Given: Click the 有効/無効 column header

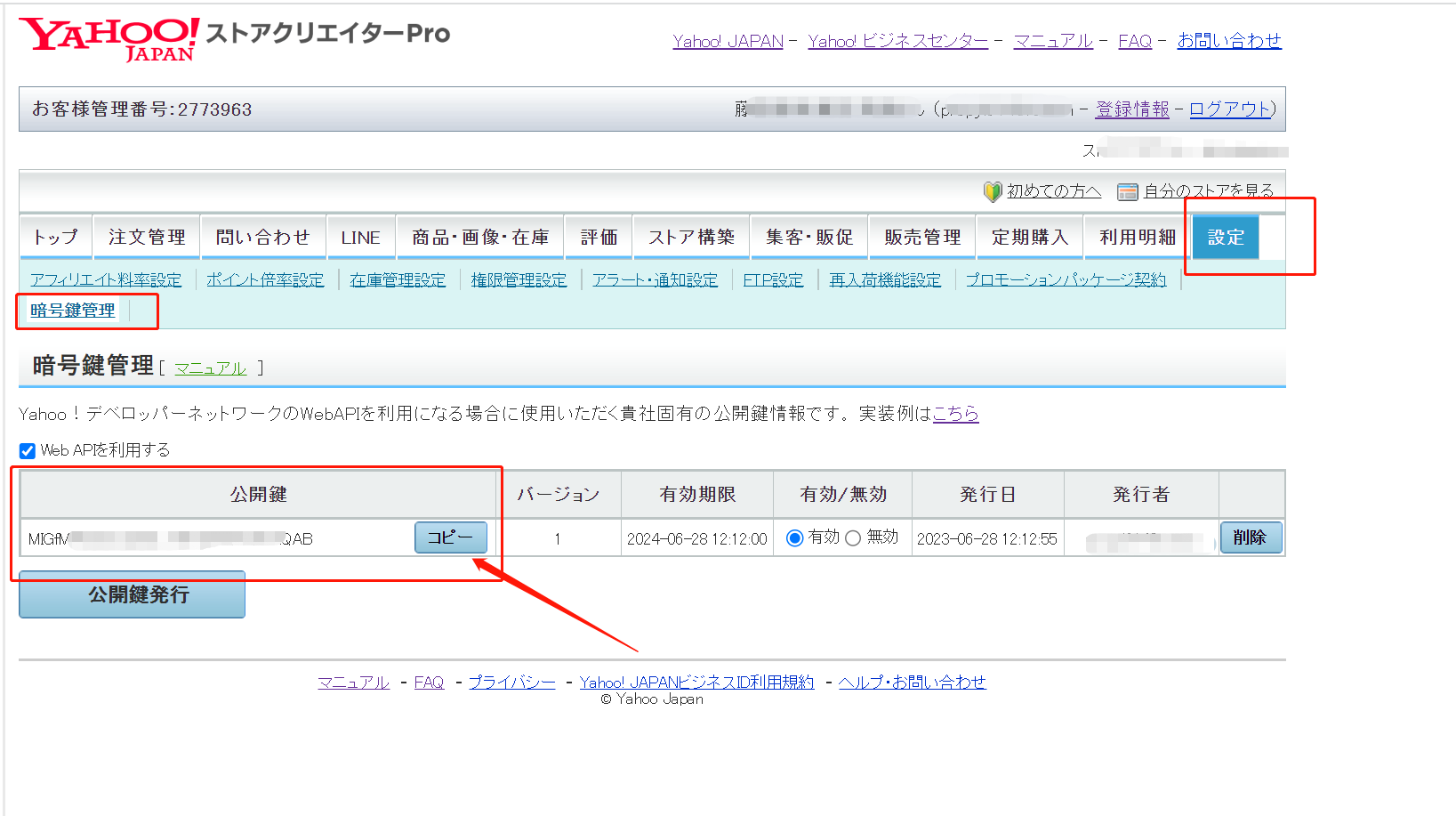Looking at the screenshot, I should click(843, 495).
